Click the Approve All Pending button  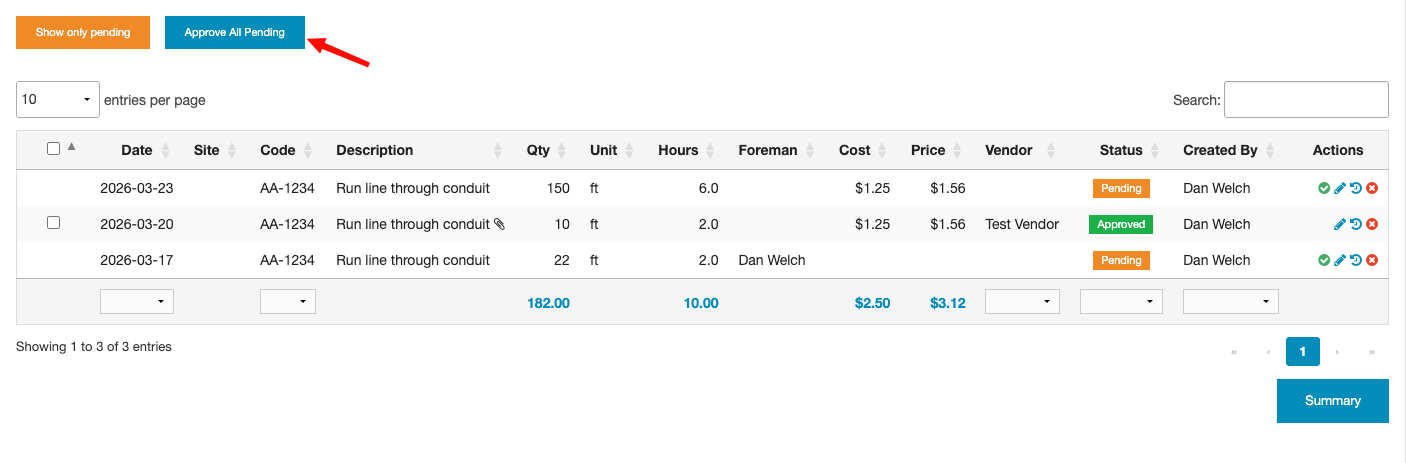tap(235, 32)
